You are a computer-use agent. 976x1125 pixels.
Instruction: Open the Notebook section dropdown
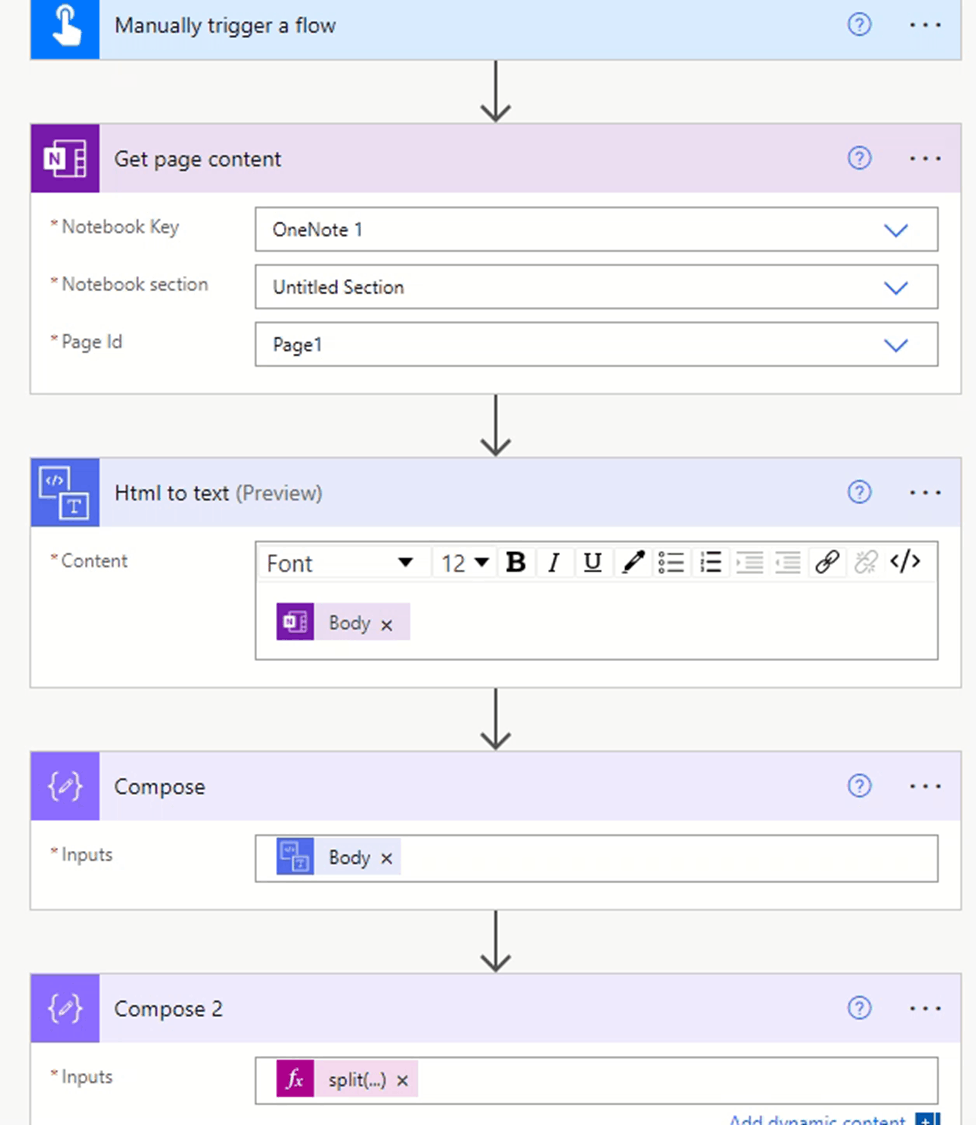coord(897,287)
